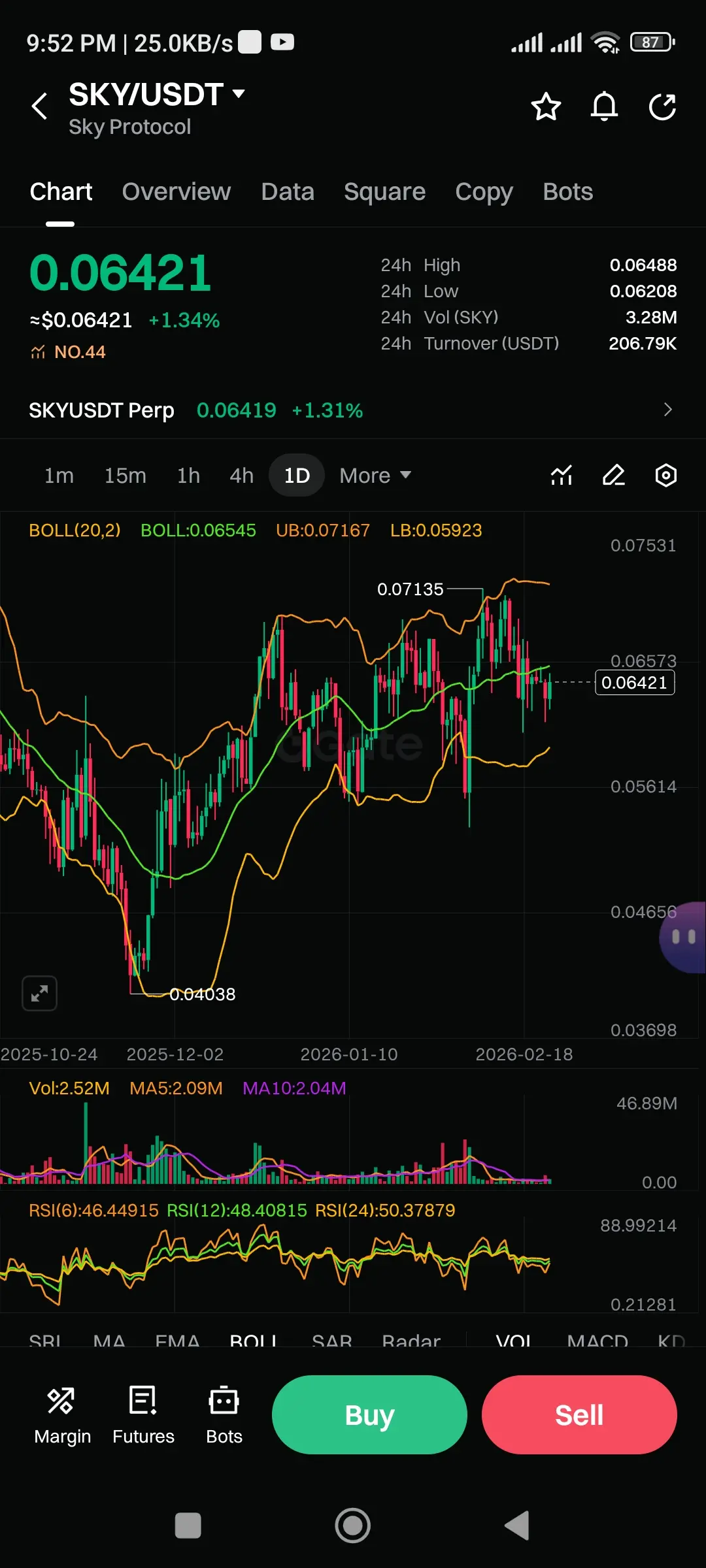Open the More timeframes dropdown

(375, 476)
